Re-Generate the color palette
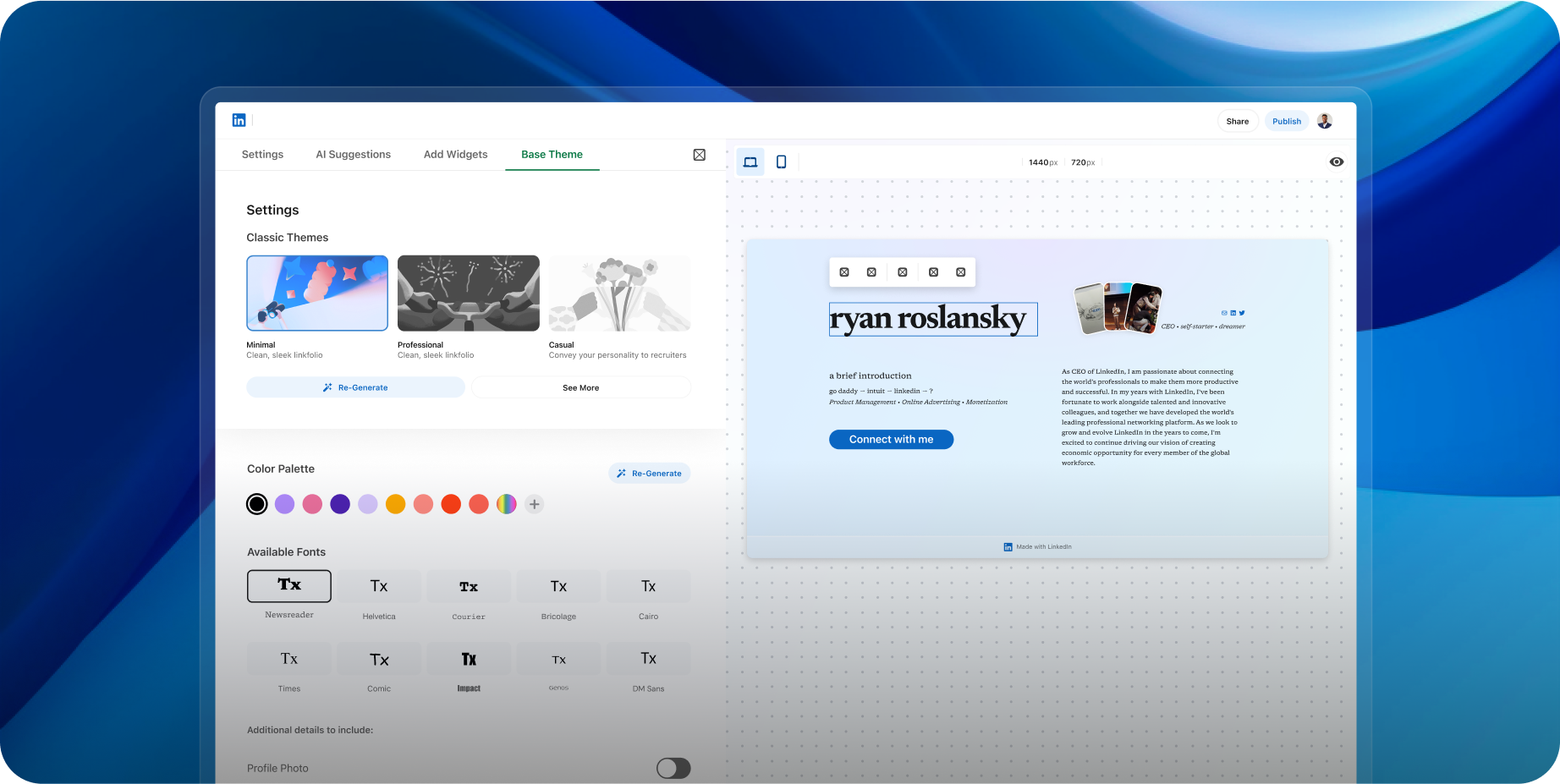1560x784 pixels. 650,474
